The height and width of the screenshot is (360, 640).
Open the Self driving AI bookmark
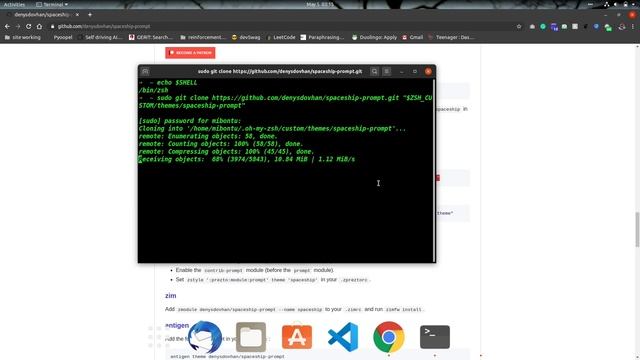tap(100, 37)
